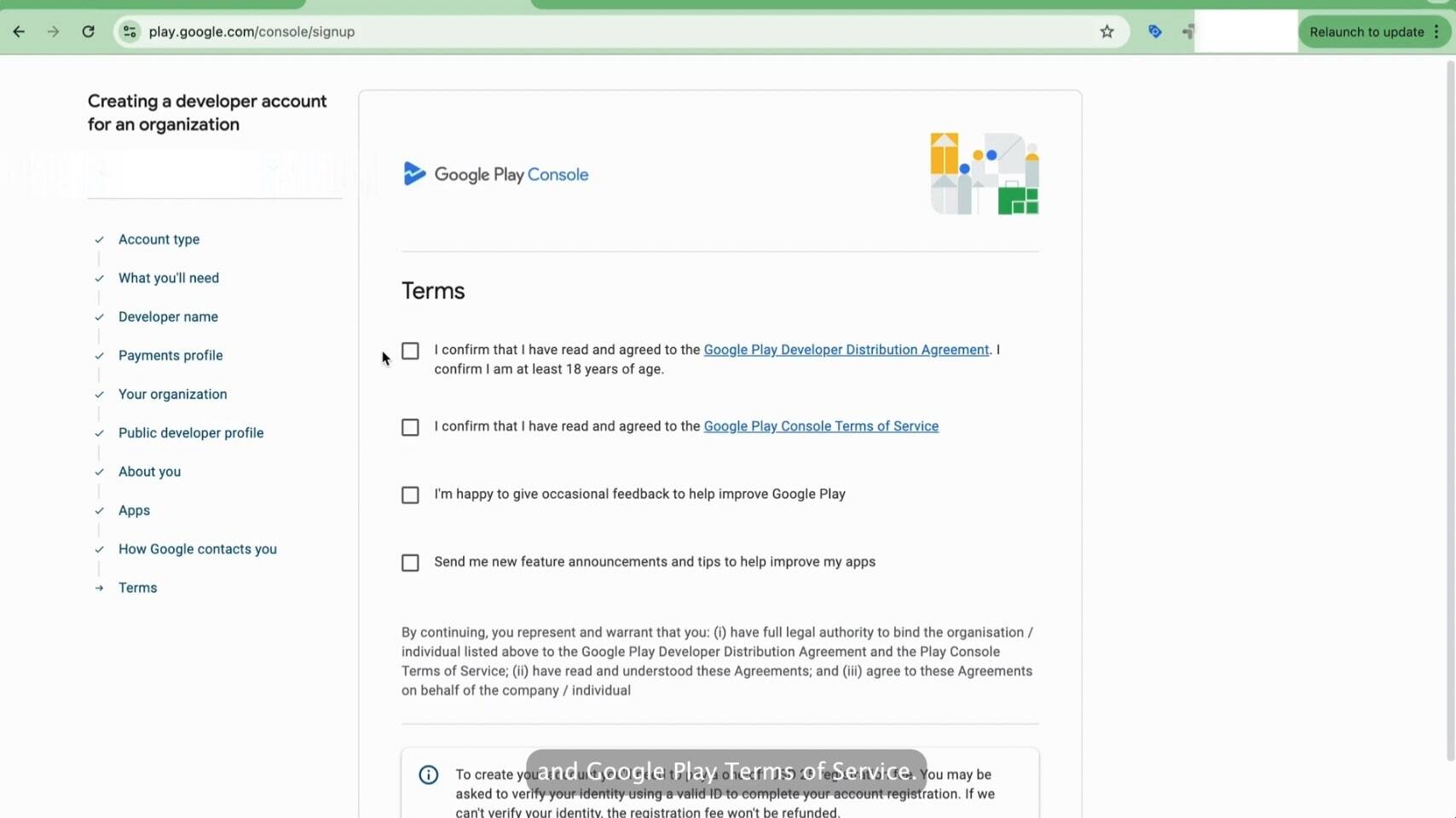Enable occasional feedback to improve Google Play

point(410,495)
